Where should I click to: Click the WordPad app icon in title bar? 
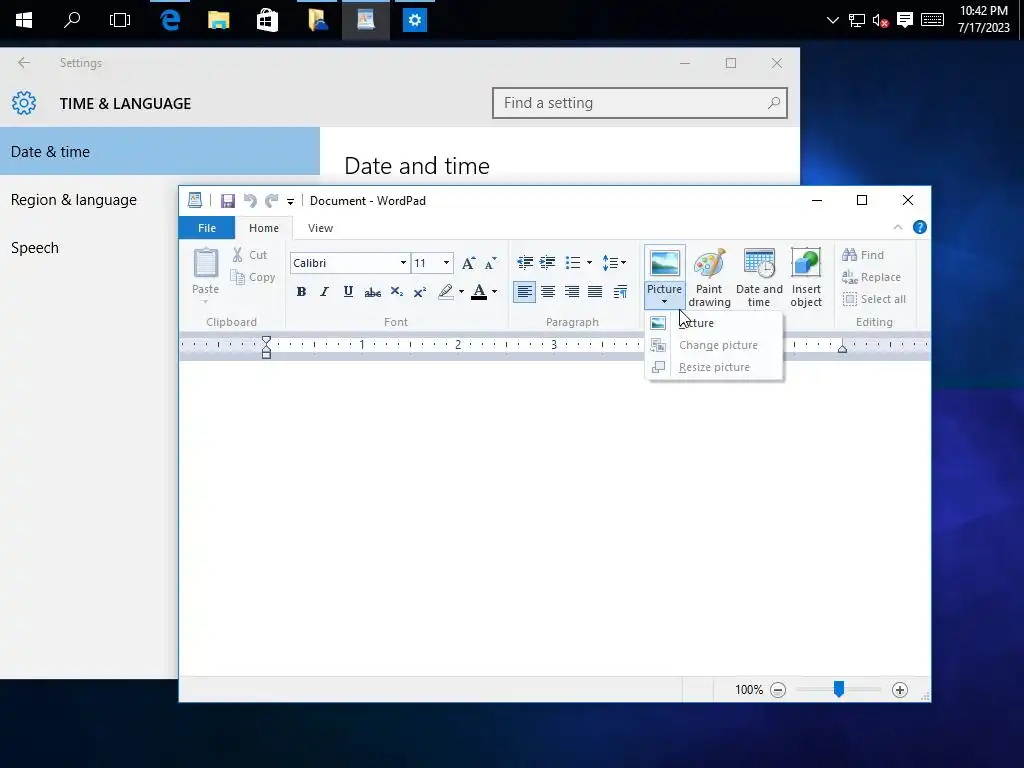click(195, 200)
